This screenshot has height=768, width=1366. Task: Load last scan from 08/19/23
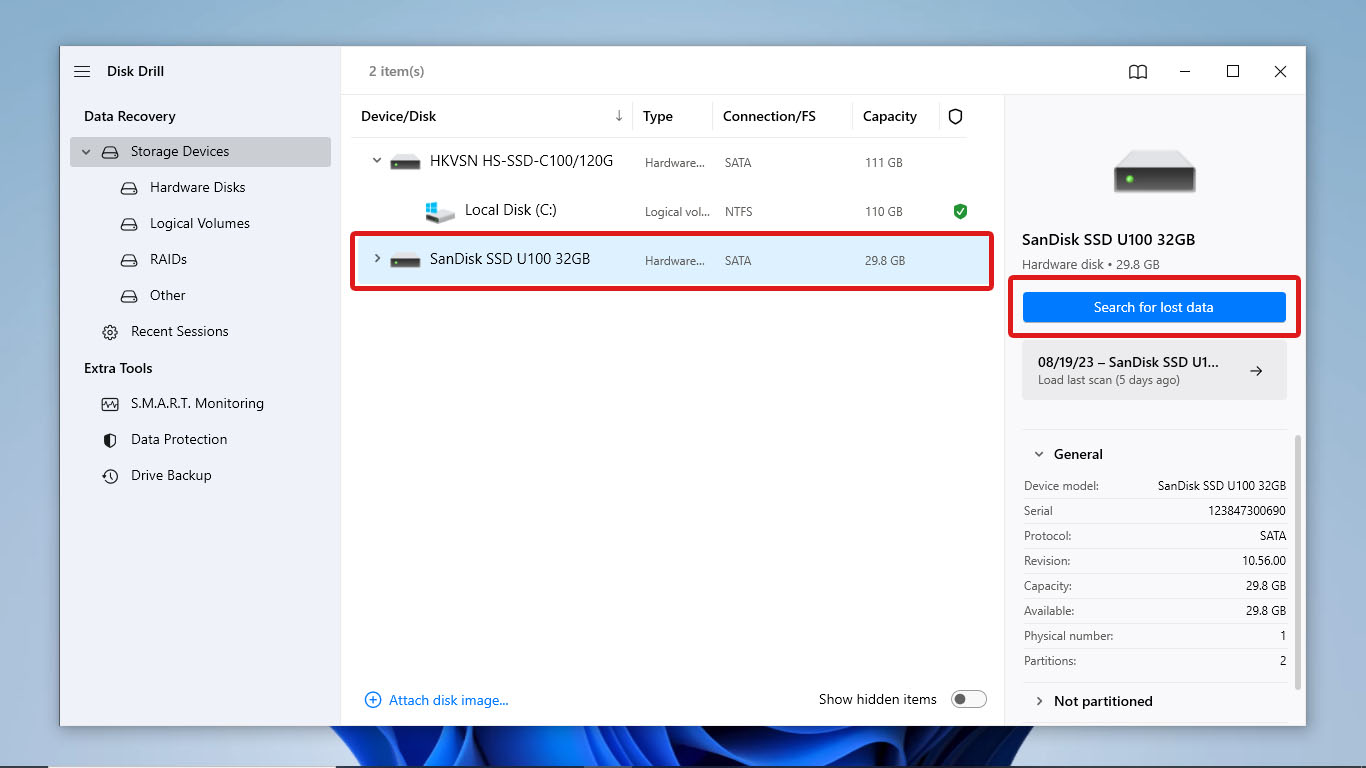1154,371
